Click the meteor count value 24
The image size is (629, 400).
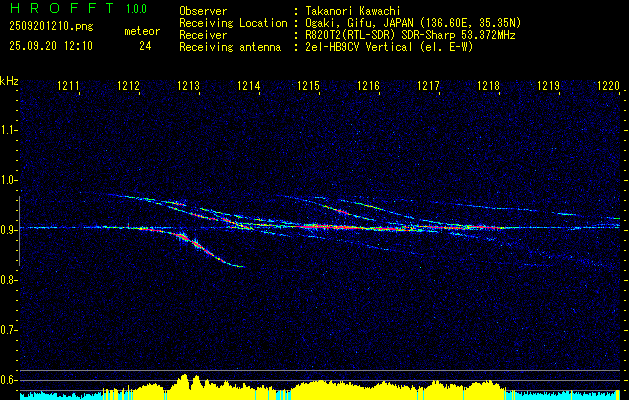click(145, 46)
